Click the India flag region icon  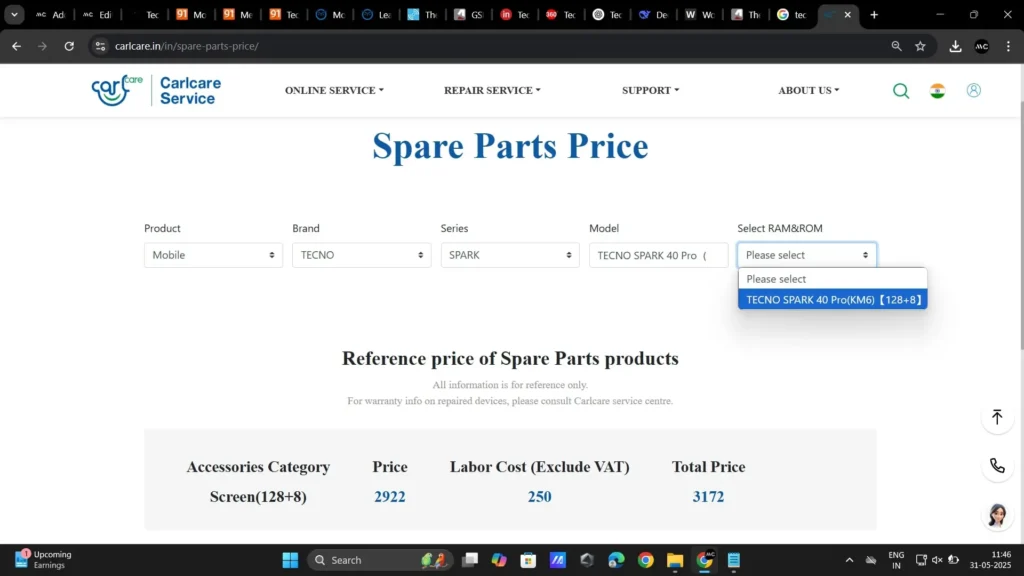pos(937,91)
